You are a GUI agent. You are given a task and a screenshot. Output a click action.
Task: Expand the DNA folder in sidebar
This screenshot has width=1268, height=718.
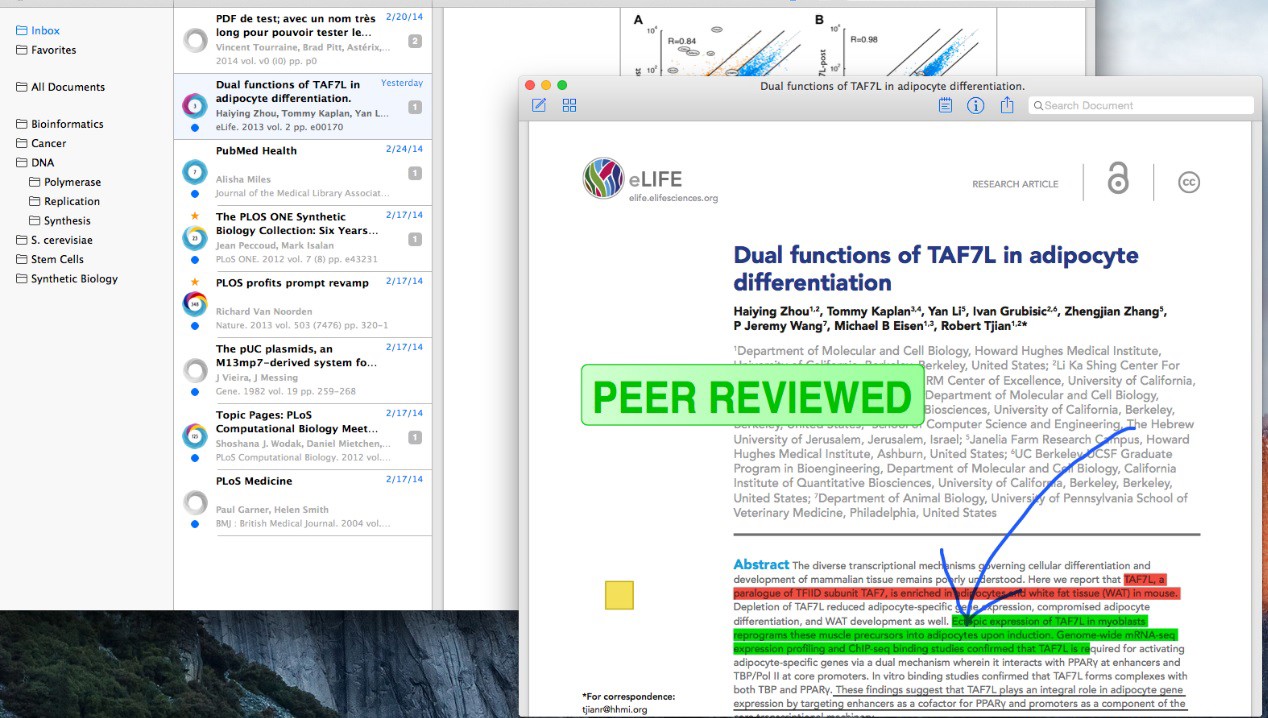coord(22,162)
